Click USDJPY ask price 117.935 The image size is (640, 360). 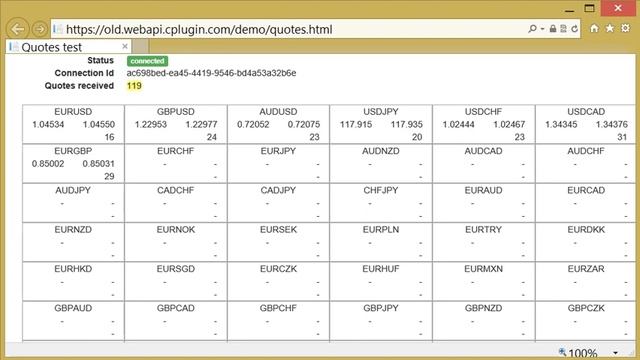coord(406,124)
